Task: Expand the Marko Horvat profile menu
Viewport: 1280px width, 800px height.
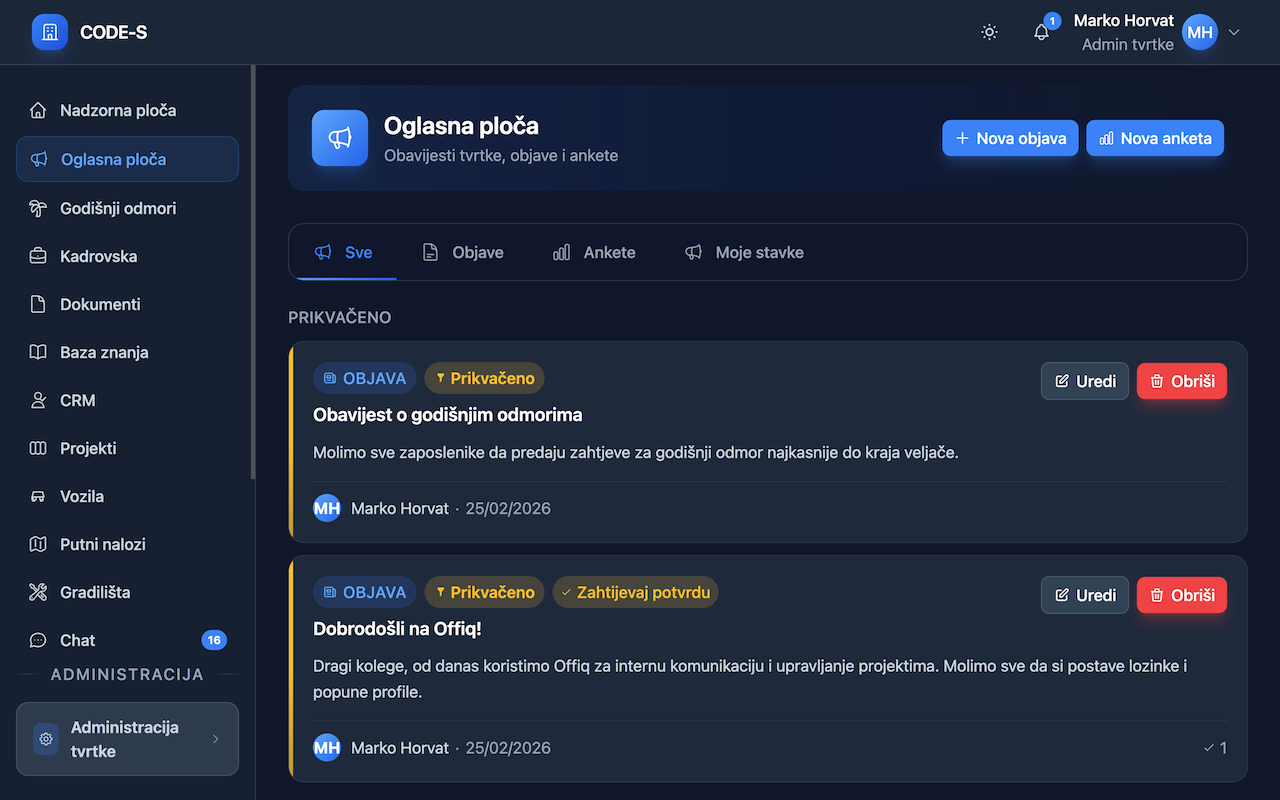Action: pyautogui.click(x=1234, y=32)
